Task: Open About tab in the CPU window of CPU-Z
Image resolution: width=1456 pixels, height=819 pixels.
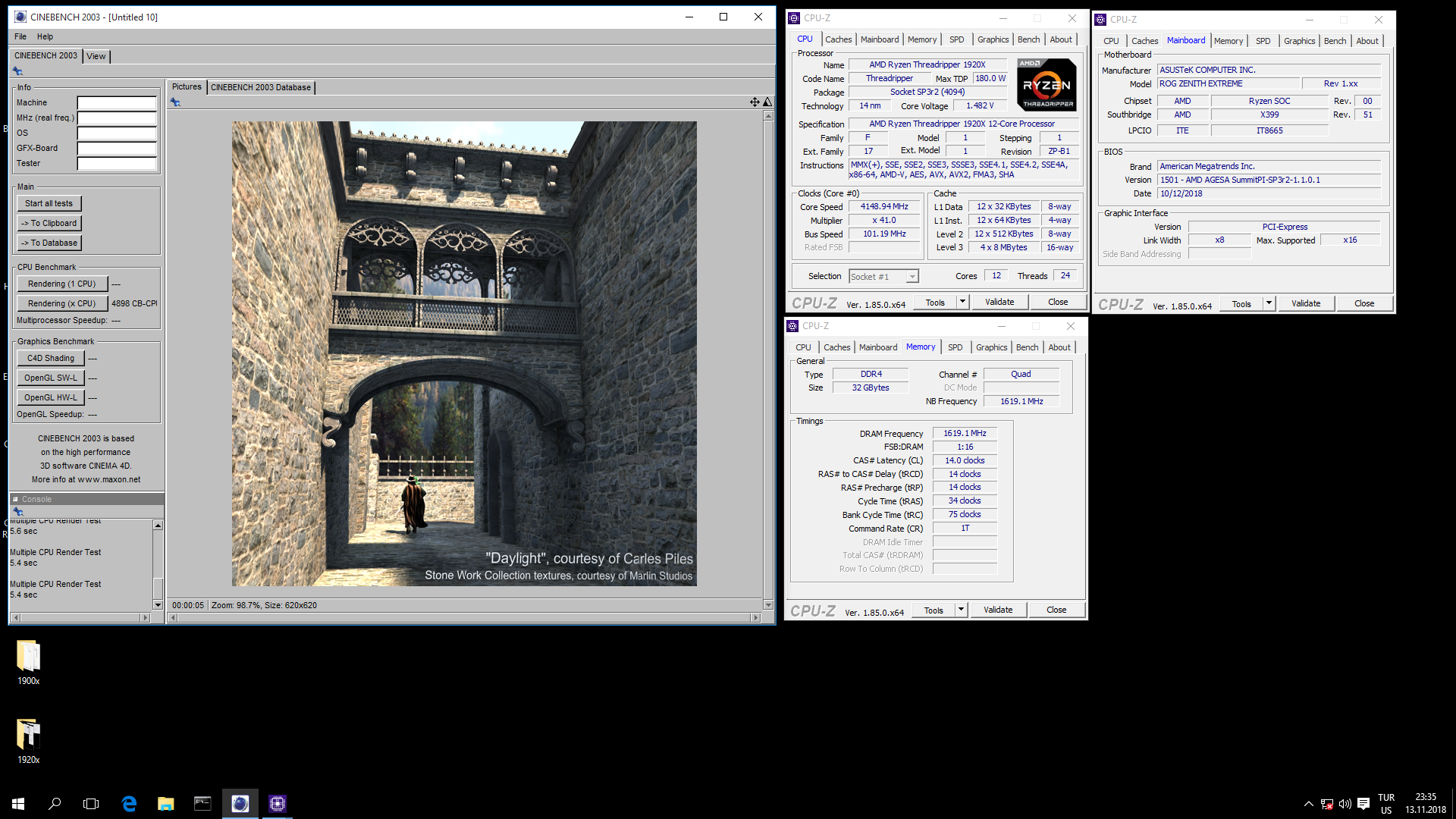Action: coord(1061,39)
